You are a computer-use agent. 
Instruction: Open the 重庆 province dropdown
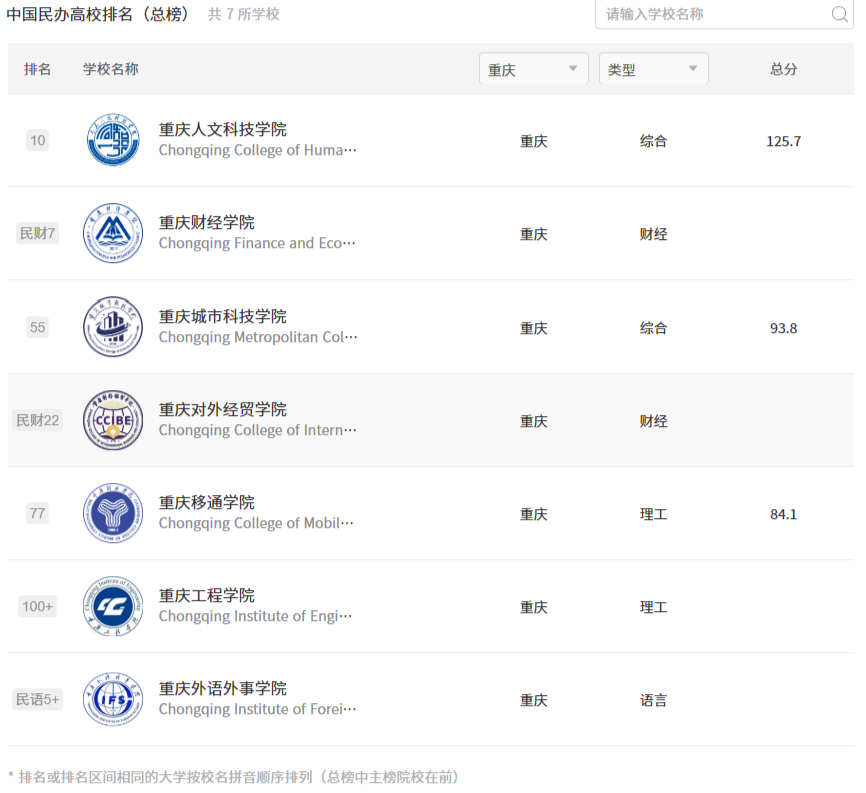(x=534, y=68)
